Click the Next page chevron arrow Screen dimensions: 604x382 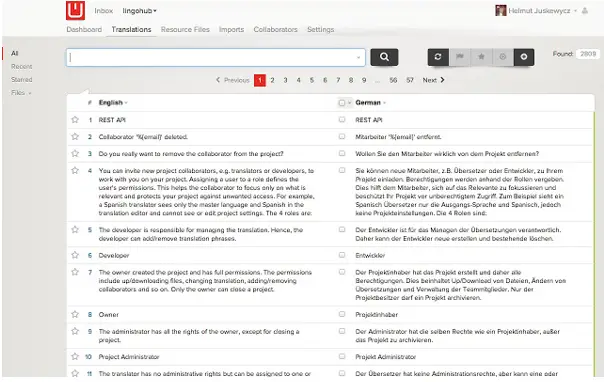[x=443, y=80]
